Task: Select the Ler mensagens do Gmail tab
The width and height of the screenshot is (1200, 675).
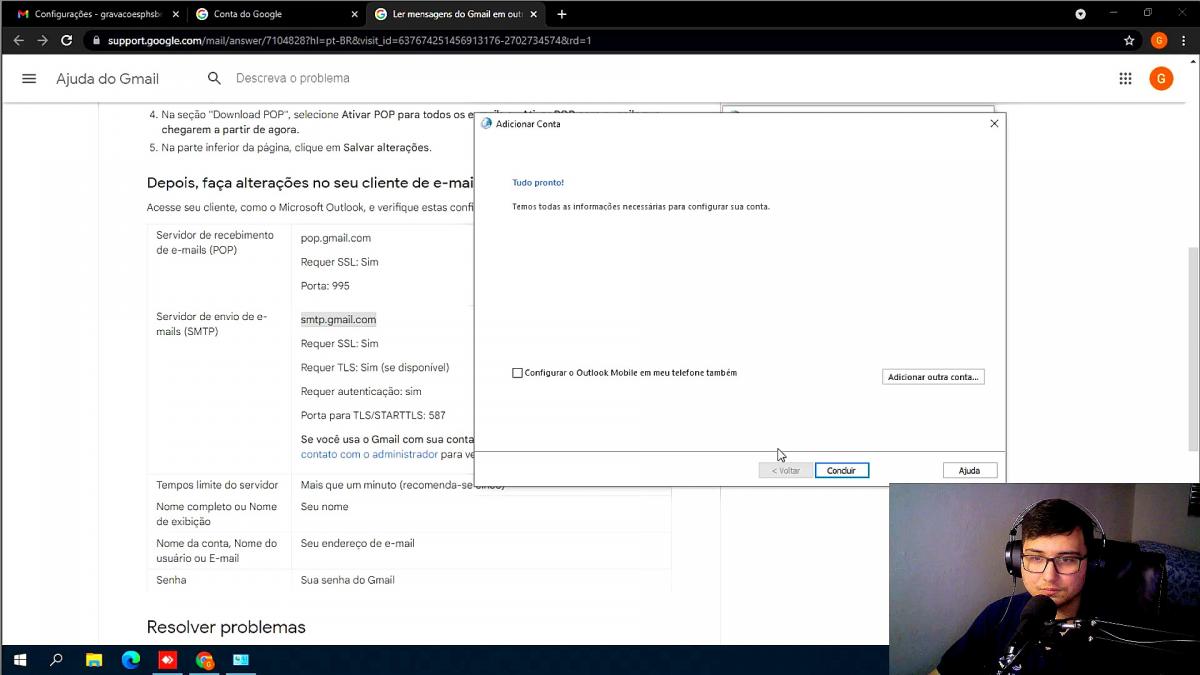Action: (455, 14)
